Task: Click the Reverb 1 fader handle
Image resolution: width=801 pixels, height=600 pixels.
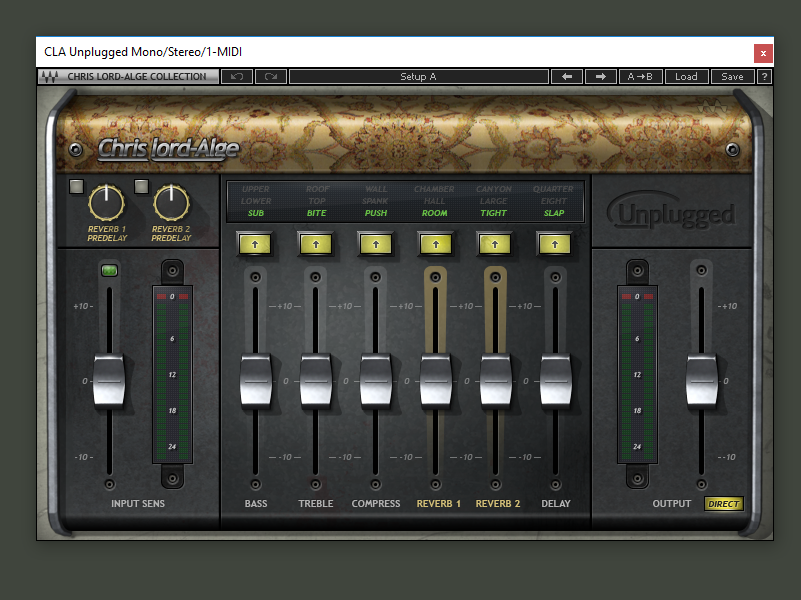Action: click(436, 381)
